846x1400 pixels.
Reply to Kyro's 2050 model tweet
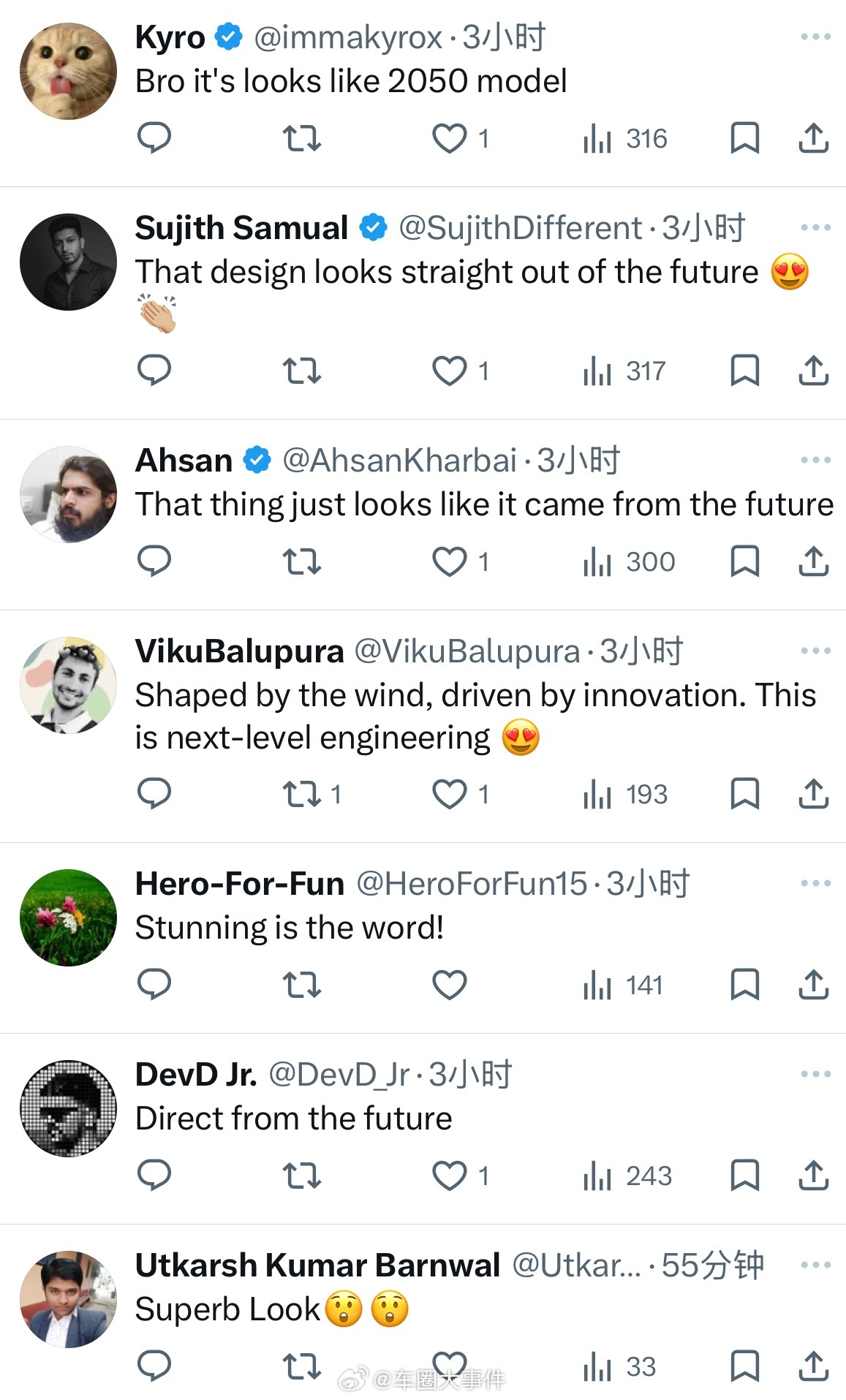pos(154,137)
